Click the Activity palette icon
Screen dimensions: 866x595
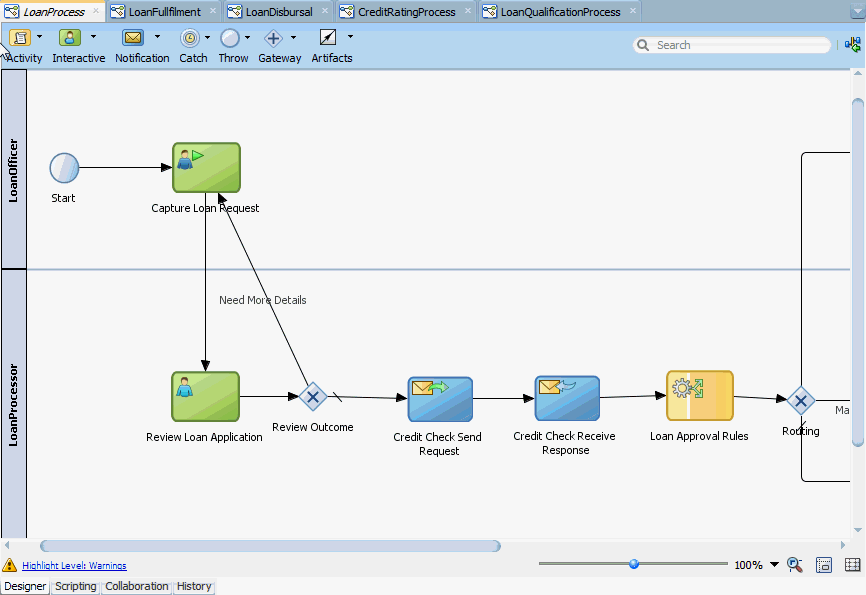tap(20, 38)
